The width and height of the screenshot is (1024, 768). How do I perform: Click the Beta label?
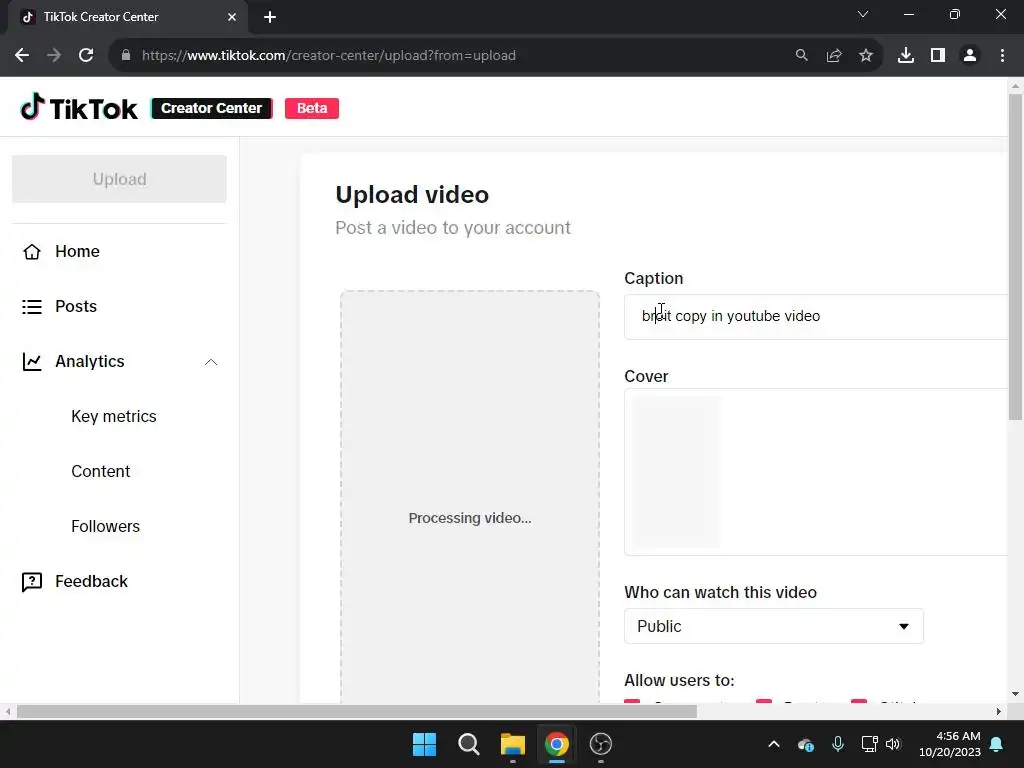(x=312, y=108)
